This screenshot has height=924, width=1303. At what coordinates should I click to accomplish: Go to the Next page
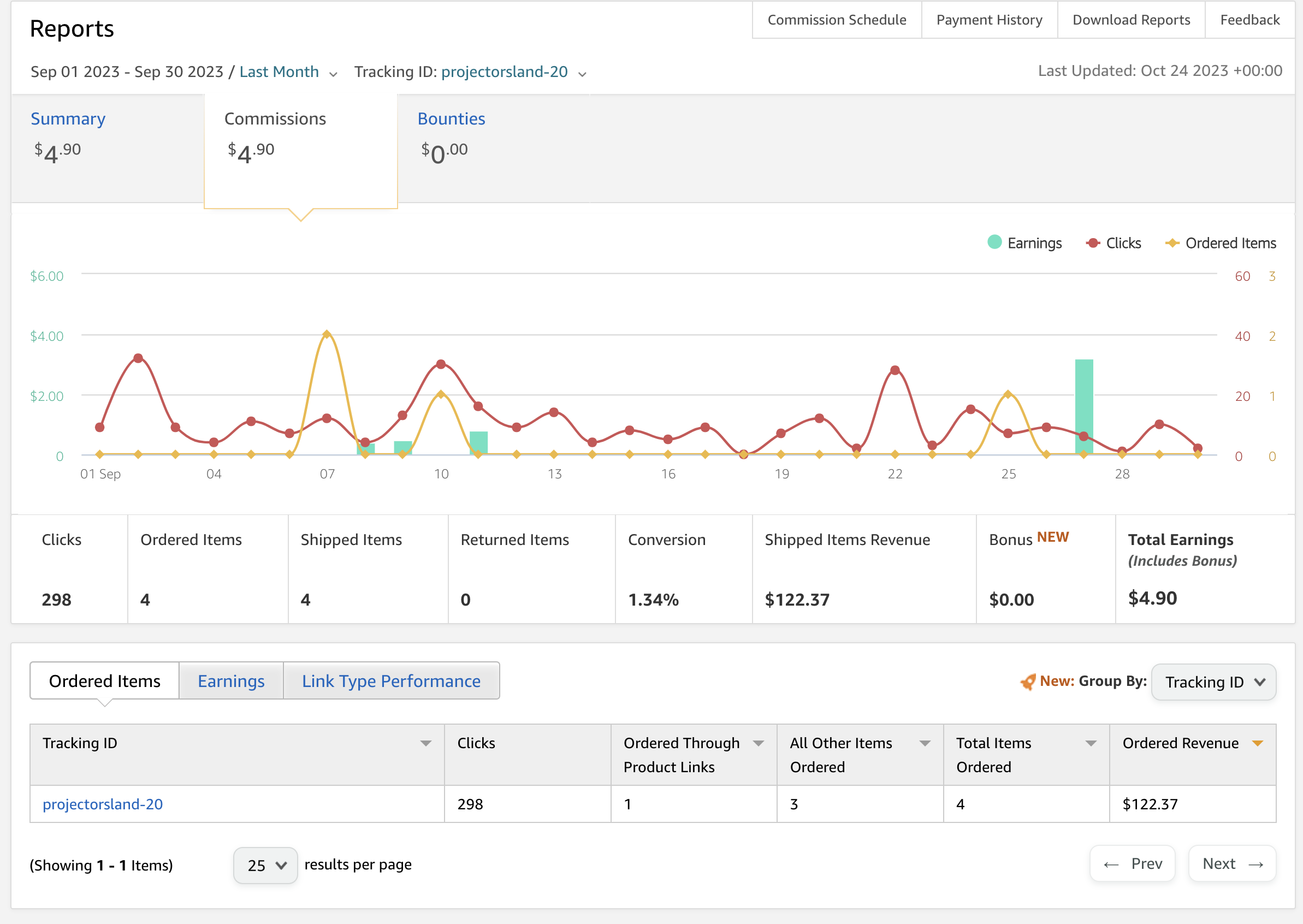[1233, 864]
